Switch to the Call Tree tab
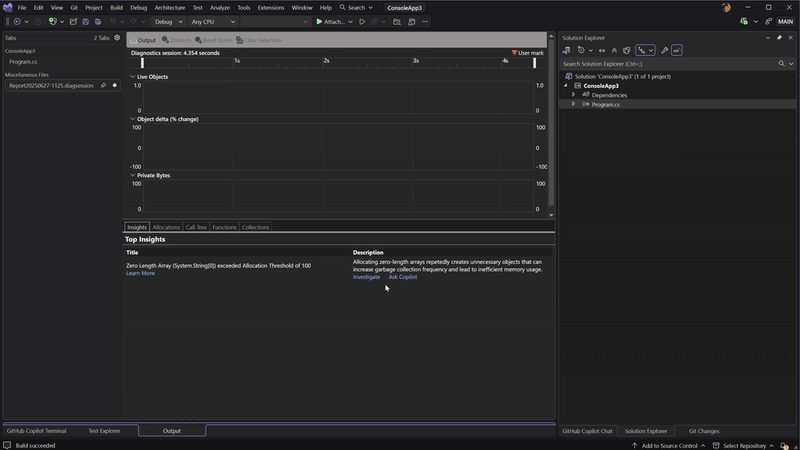 (196, 227)
